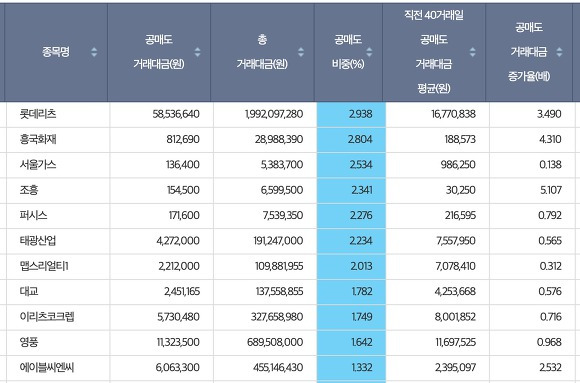
Task: Click highlighted ratio 2.341
Action: pos(362,190)
